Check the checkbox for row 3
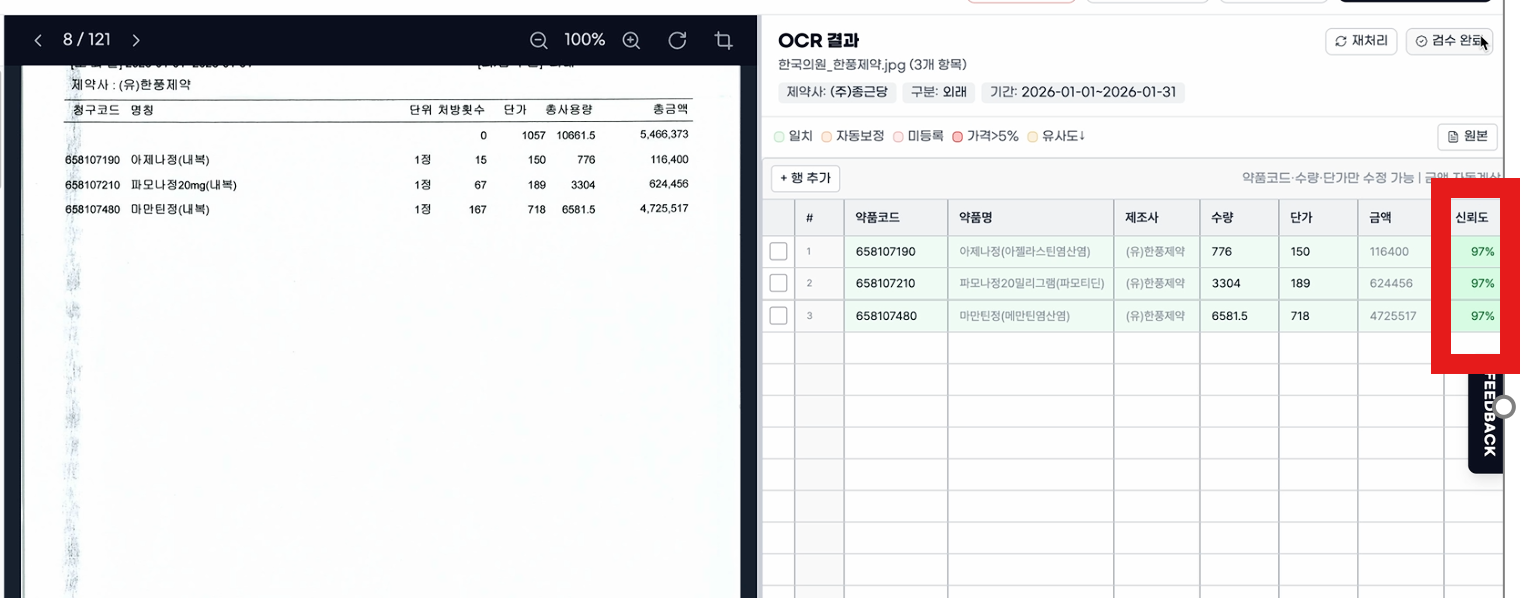The width and height of the screenshot is (1521, 598). coord(778,316)
